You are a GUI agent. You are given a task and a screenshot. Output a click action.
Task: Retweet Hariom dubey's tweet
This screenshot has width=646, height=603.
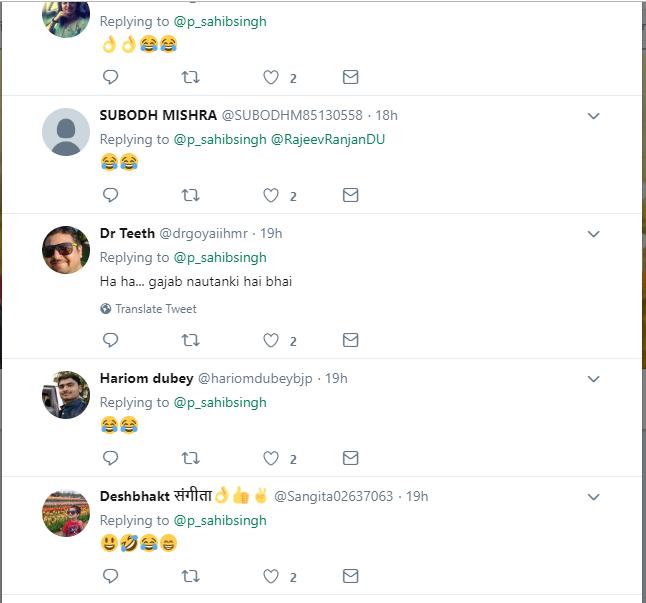(190, 459)
